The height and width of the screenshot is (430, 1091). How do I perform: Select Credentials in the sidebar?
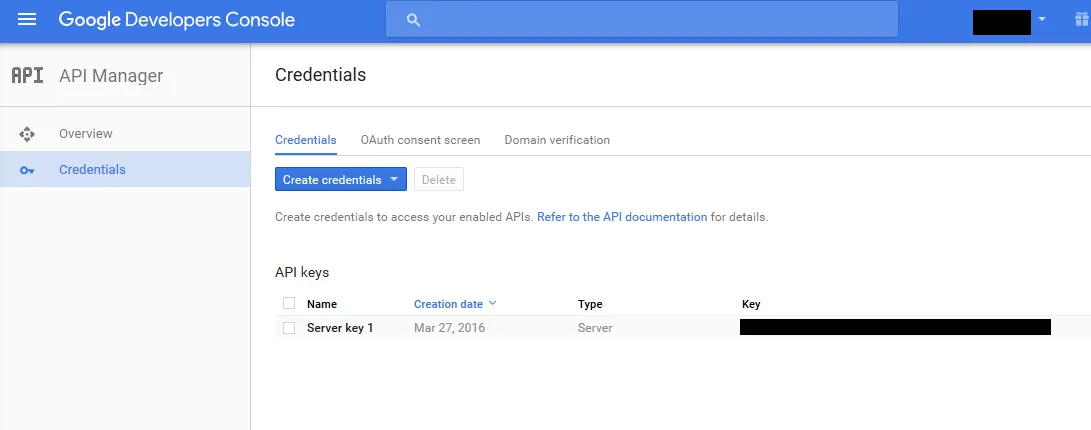(x=125, y=170)
